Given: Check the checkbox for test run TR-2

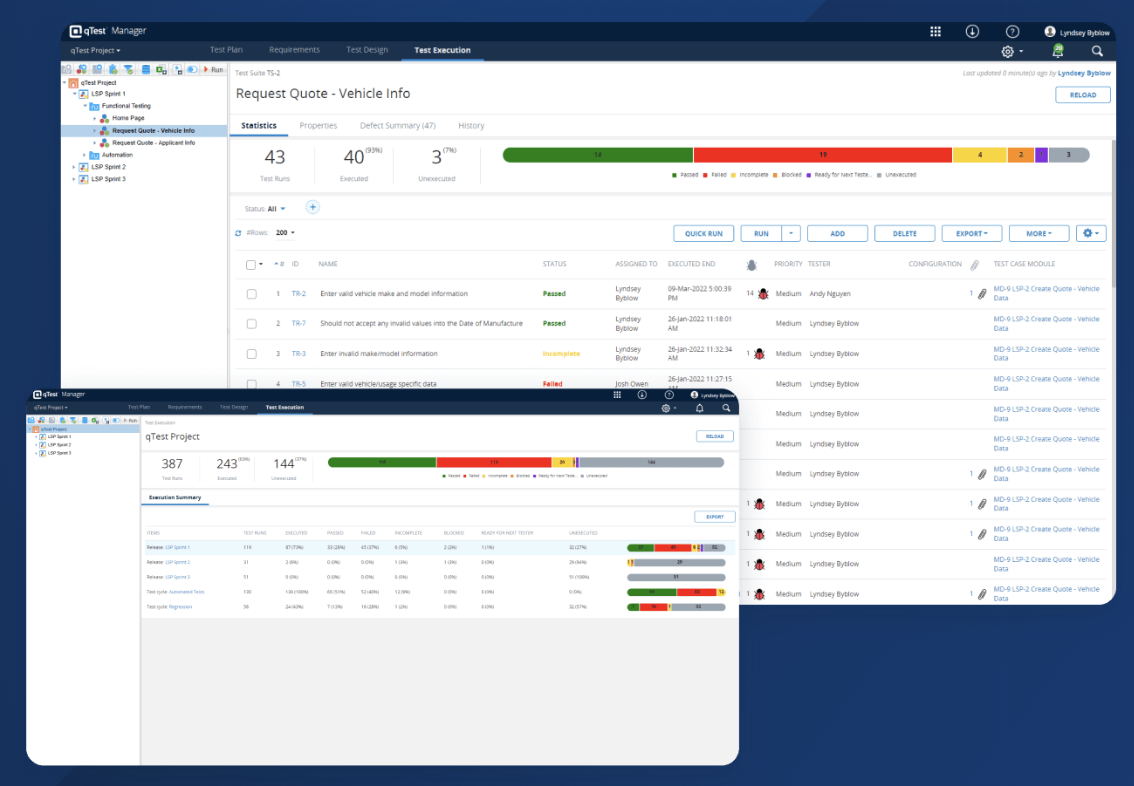Looking at the screenshot, I should point(253,293).
